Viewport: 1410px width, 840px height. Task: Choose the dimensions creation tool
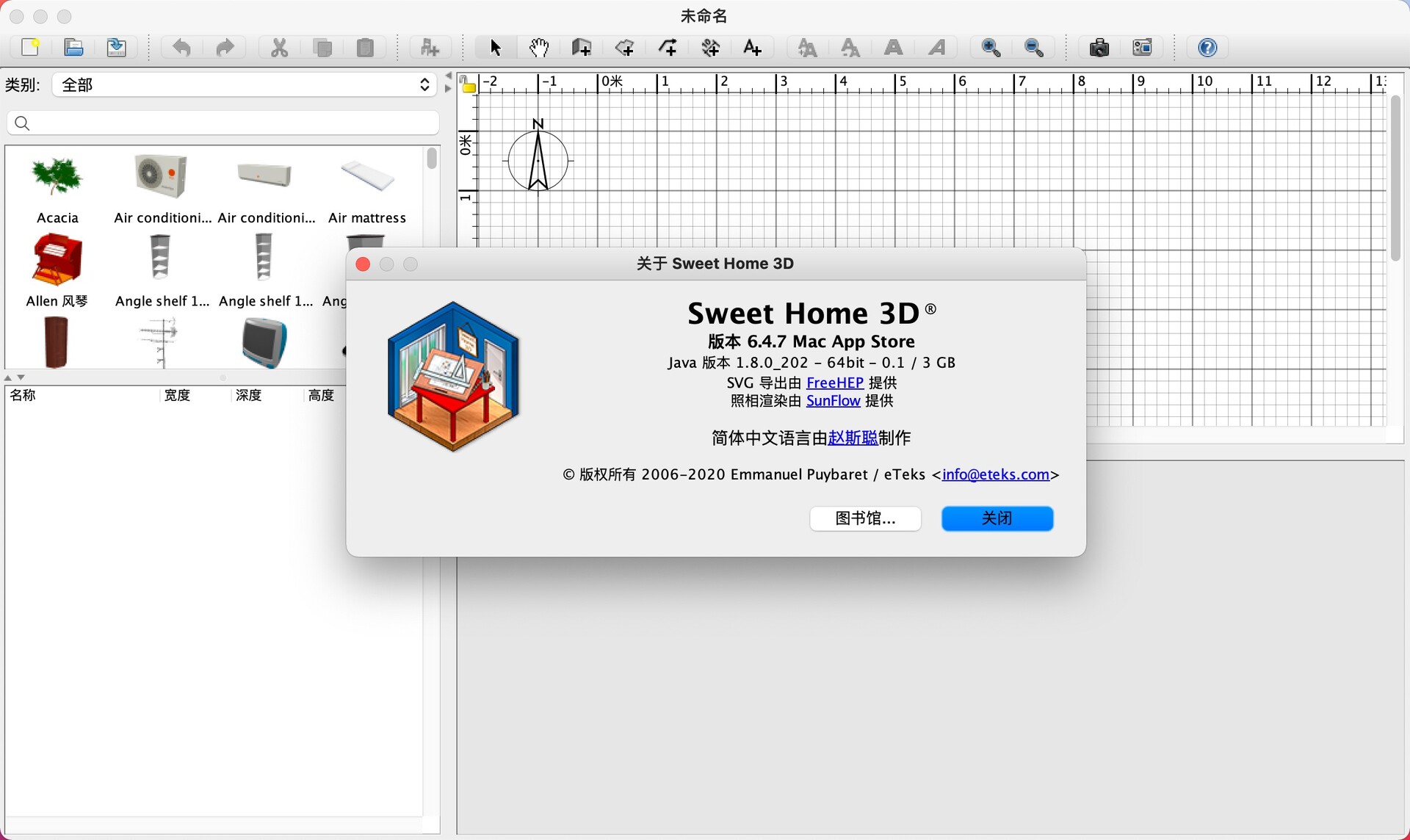point(710,47)
